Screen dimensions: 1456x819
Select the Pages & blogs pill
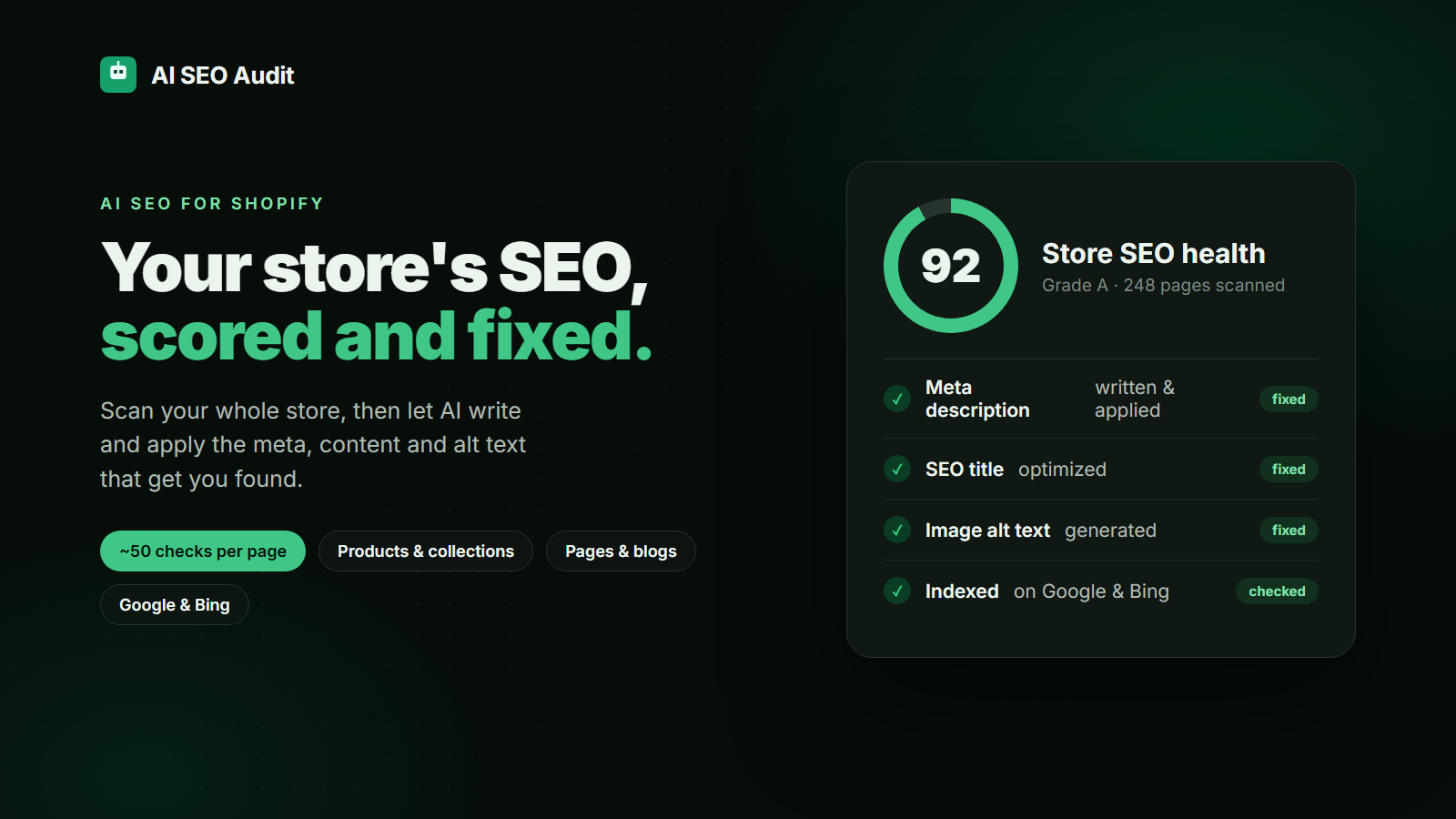(621, 551)
